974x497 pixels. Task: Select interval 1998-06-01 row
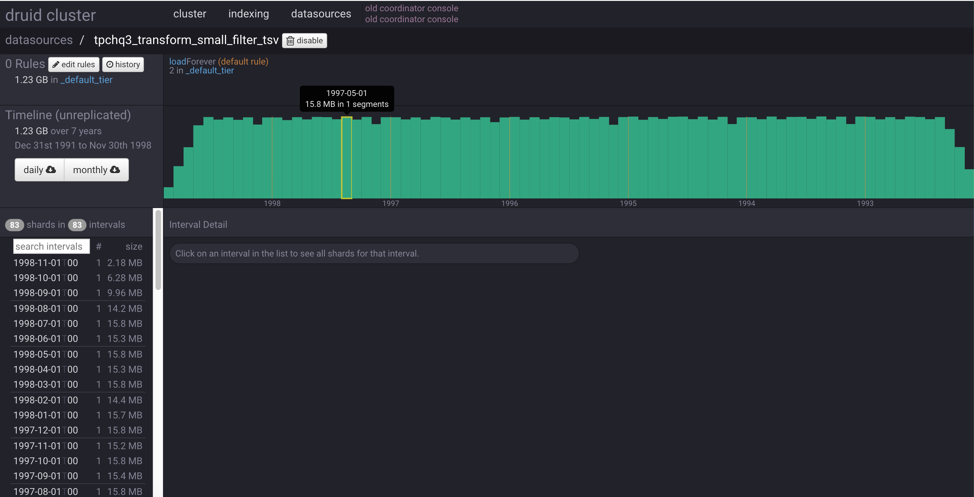[x=78, y=339]
